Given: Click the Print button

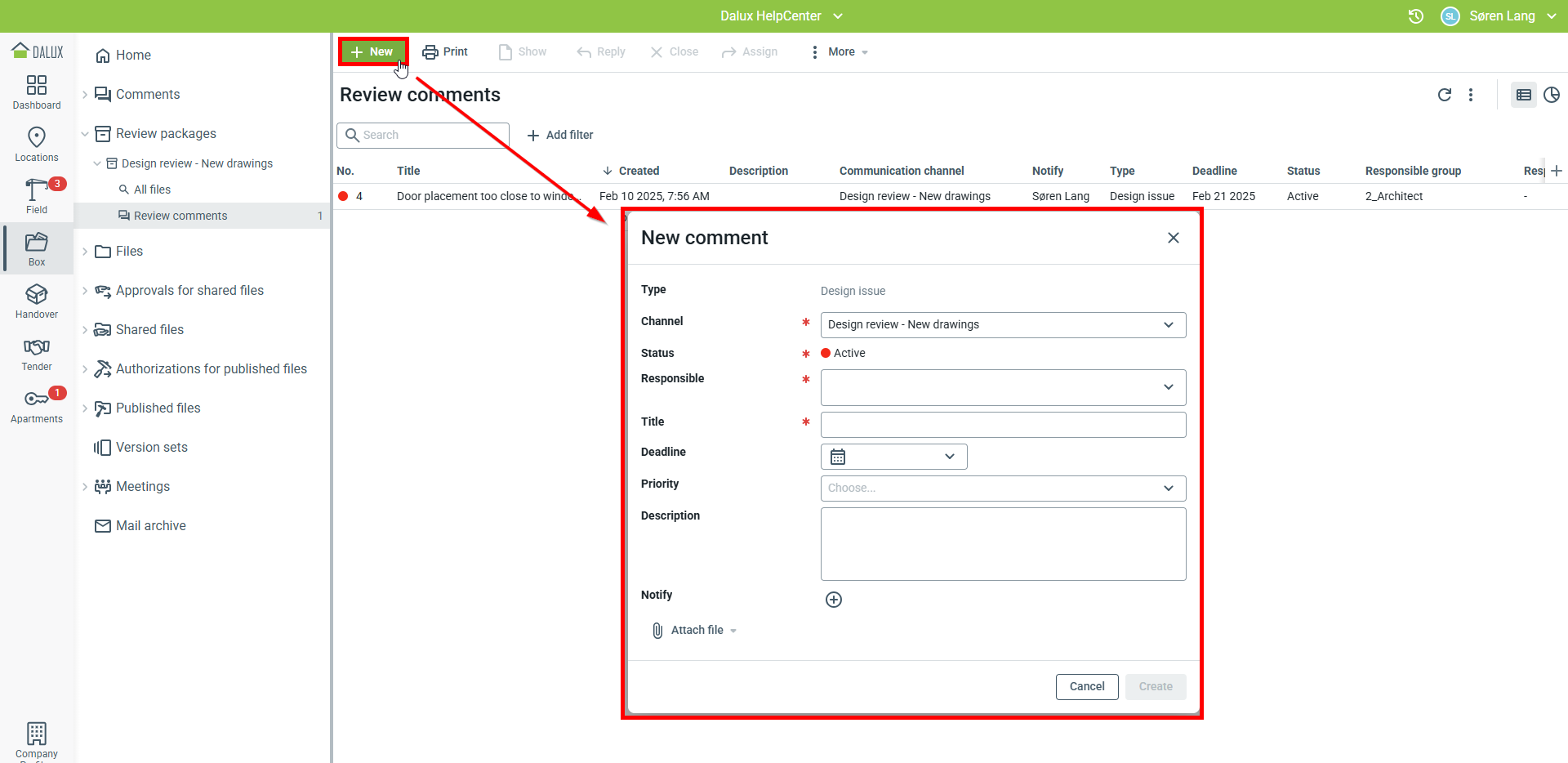Looking at the screenshot, I should coord(445,52).
